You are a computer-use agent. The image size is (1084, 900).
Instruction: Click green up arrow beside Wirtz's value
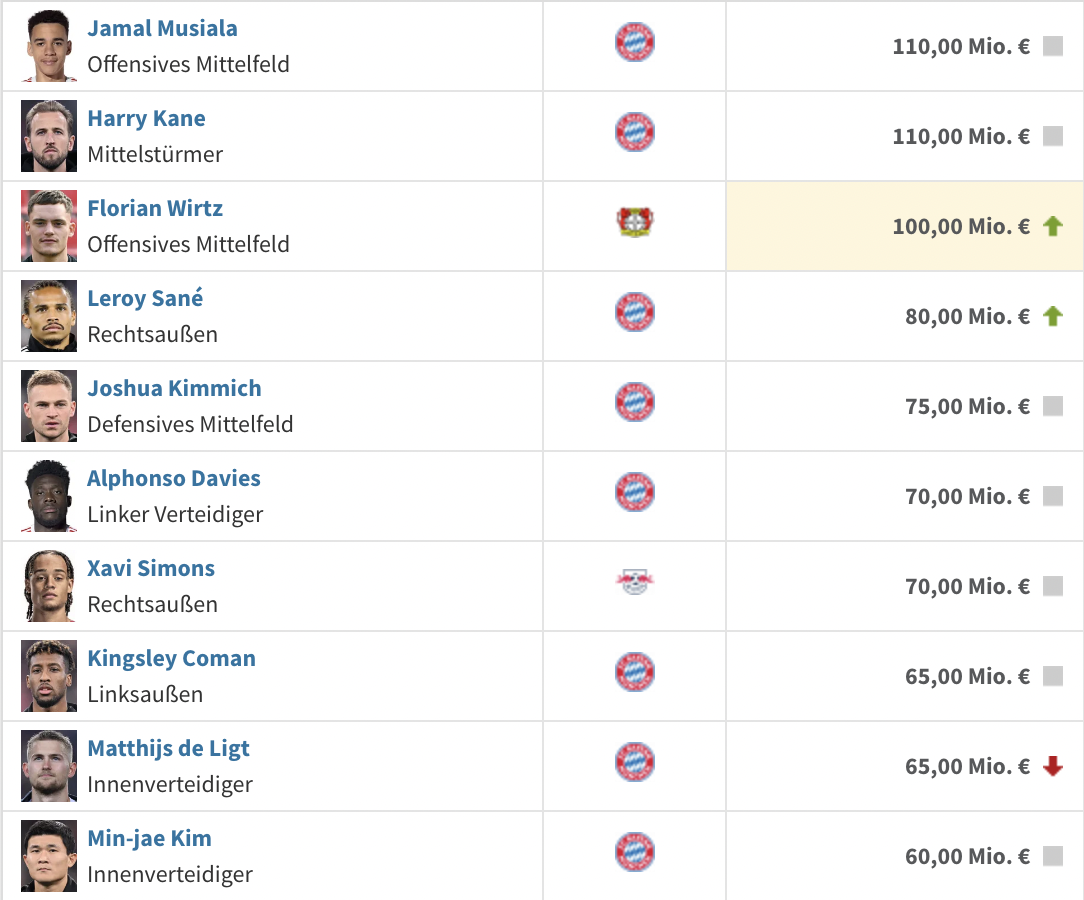[x=1052, y=227]
